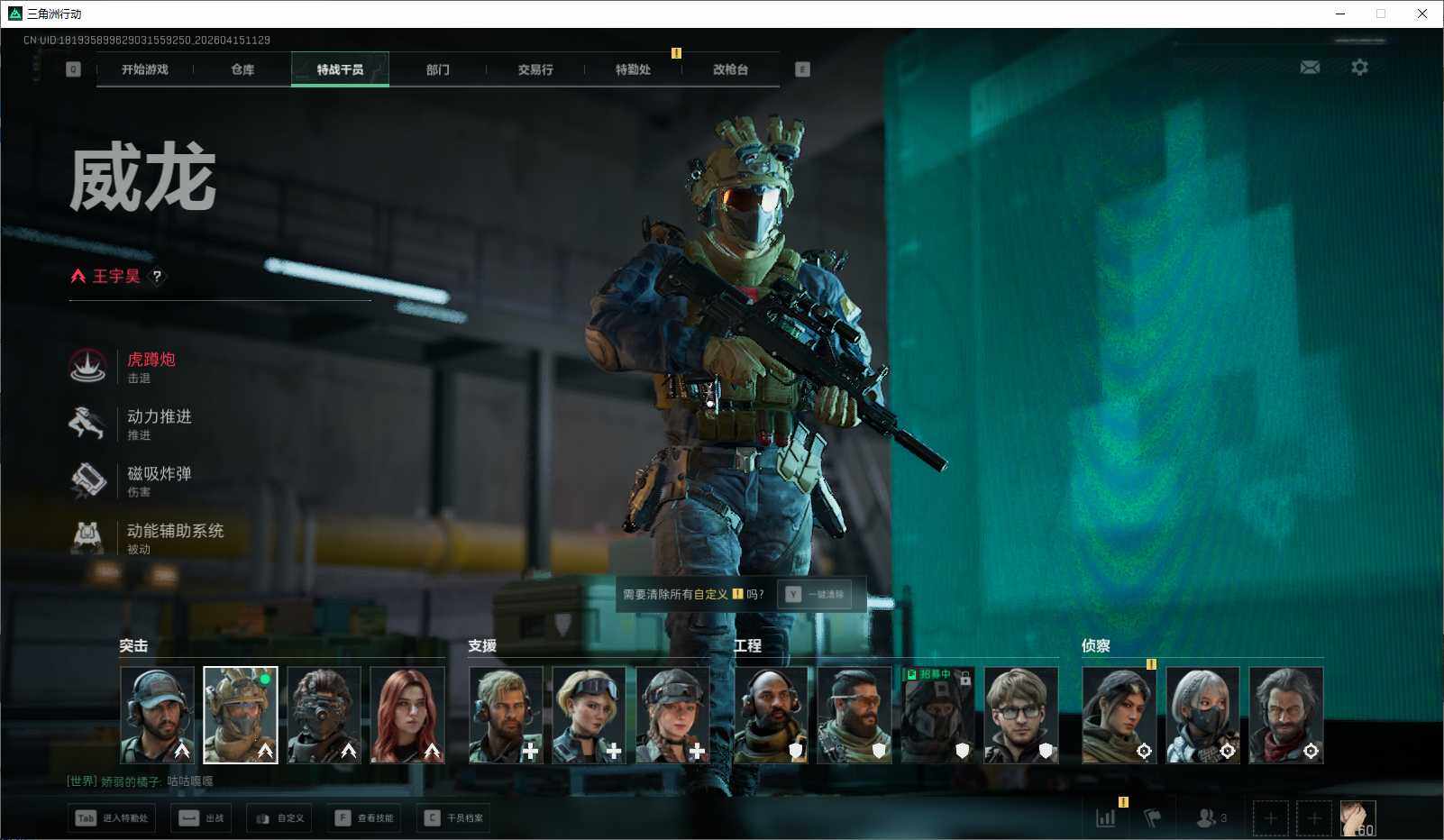1444x840 pixels.
Task: Click the first empty squad slot plus
Action: click(x=1271, y=818)
